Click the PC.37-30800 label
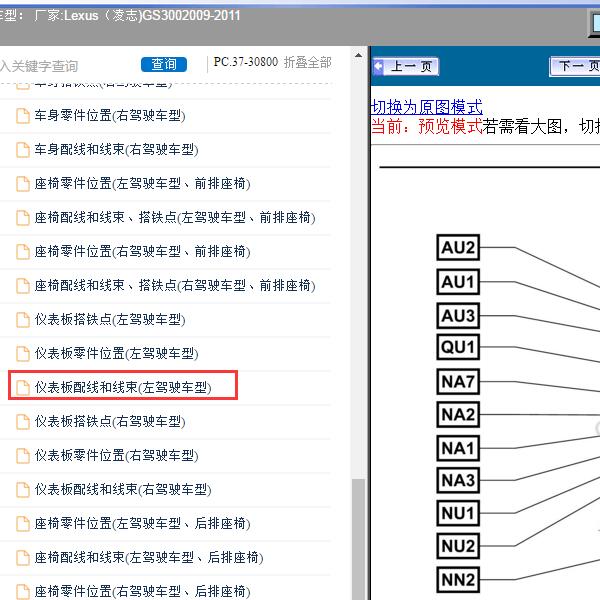600x600 pixels. click(x=246, y=62)
